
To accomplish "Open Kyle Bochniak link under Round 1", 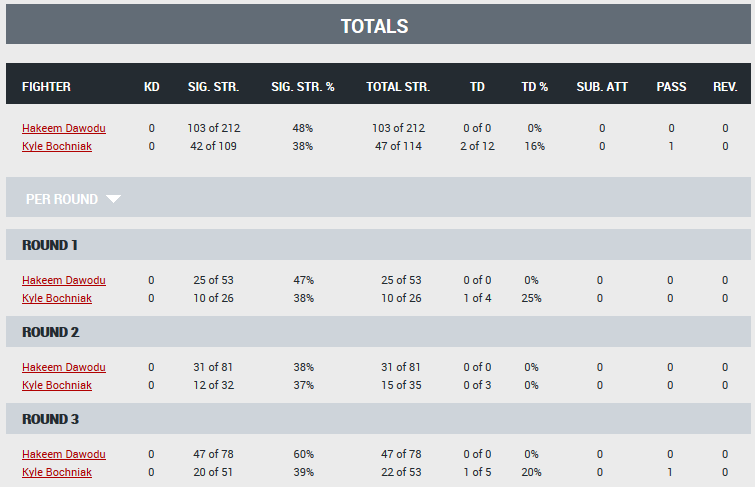I will 57,298.
